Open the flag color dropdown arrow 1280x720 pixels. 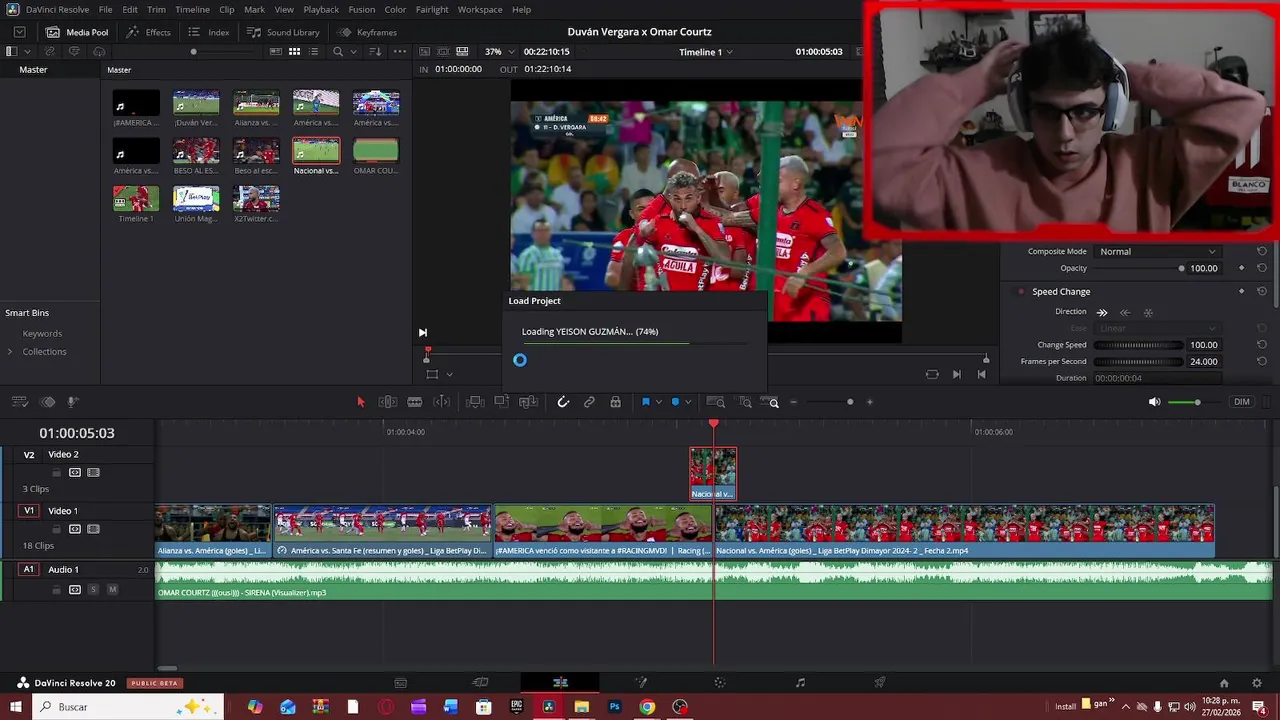(x=658, y=402)
